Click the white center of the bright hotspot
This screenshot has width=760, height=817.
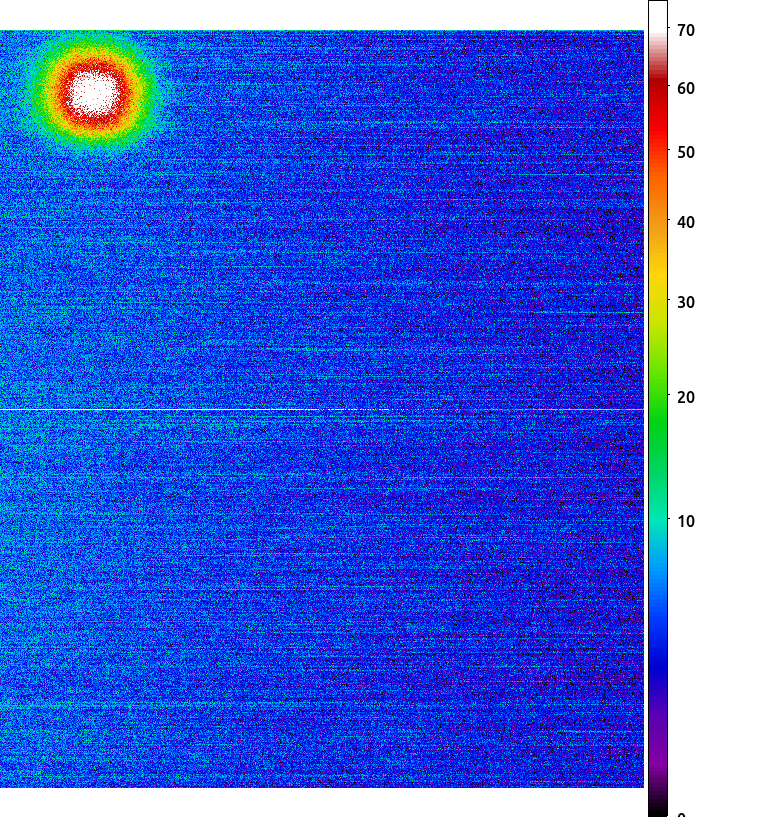tap(94, 93)
